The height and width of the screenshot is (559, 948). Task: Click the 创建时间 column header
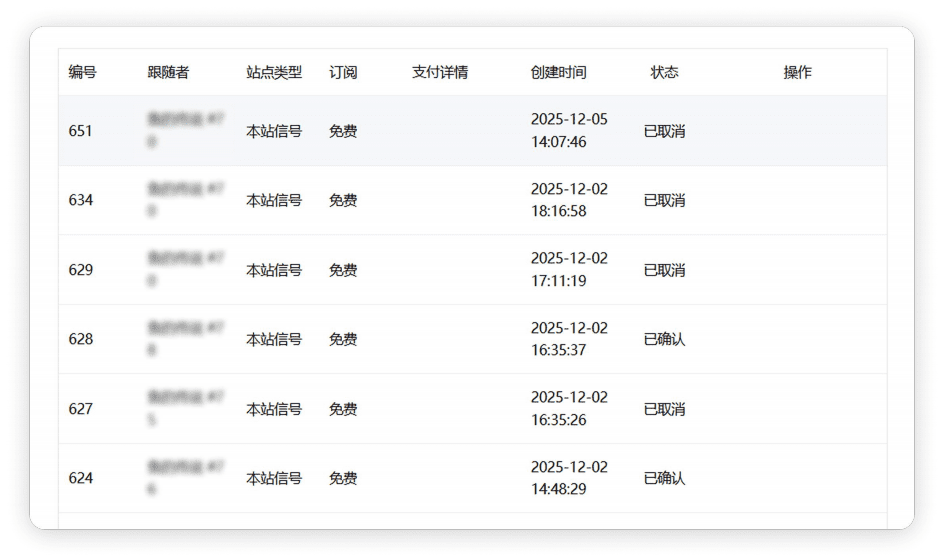click(558, 72)
